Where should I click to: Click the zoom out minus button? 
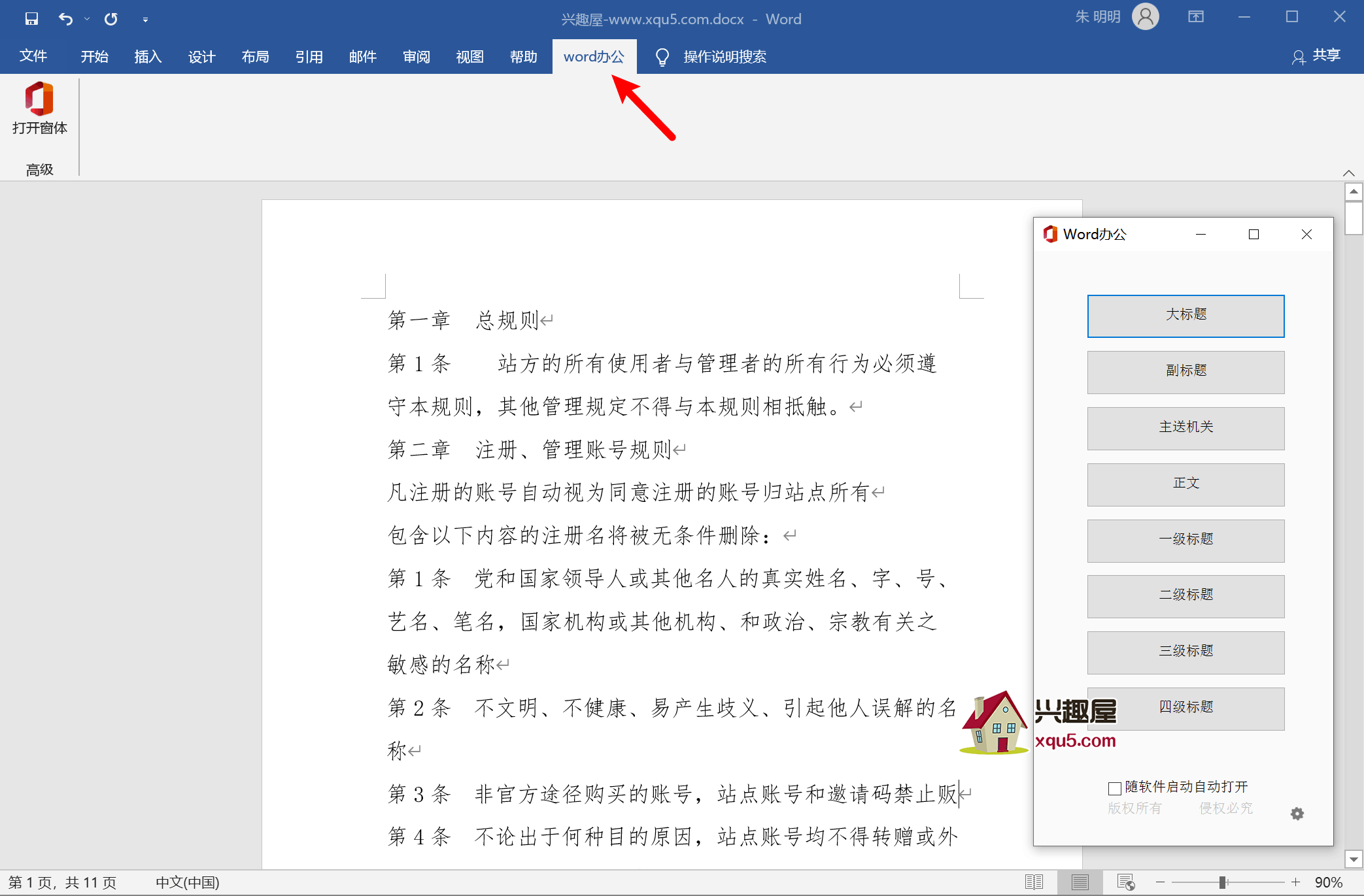pyautogui.click(x=1160, y=882)
